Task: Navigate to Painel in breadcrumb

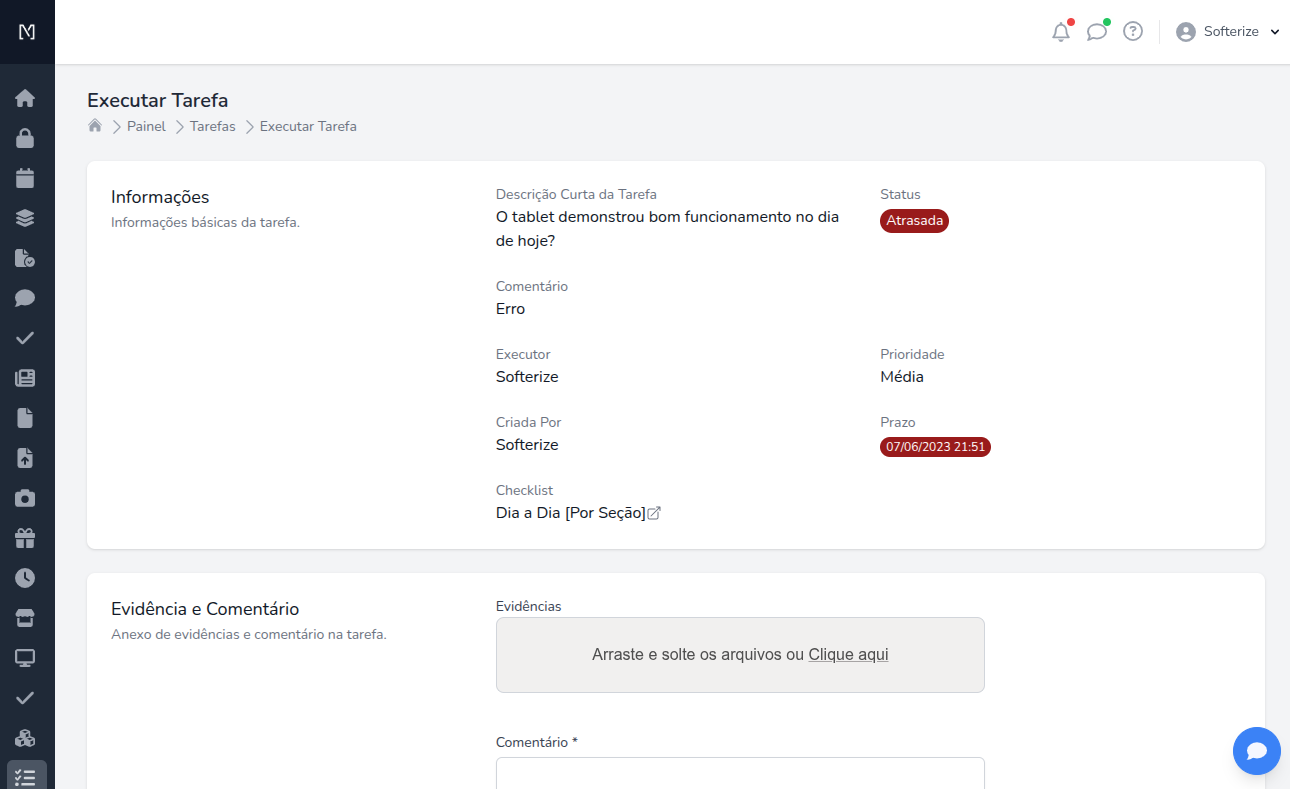Action: [x=146, y=126]
